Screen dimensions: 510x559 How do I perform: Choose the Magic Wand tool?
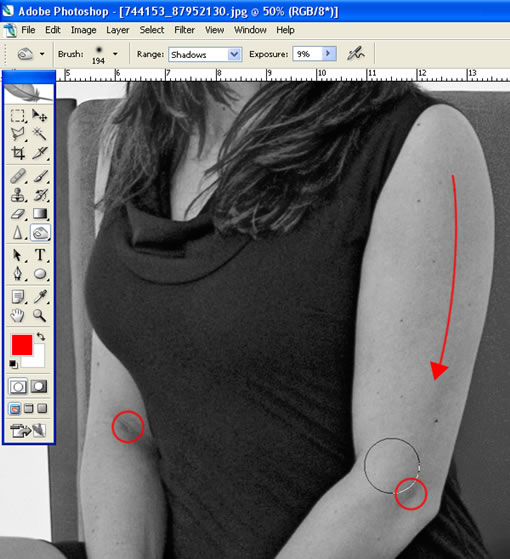point(40,134)
